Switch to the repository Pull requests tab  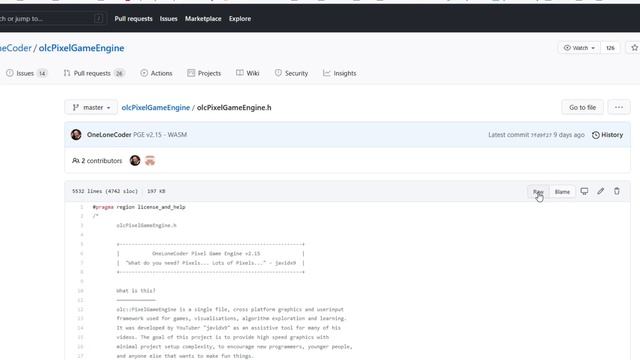tap(93, 73)
